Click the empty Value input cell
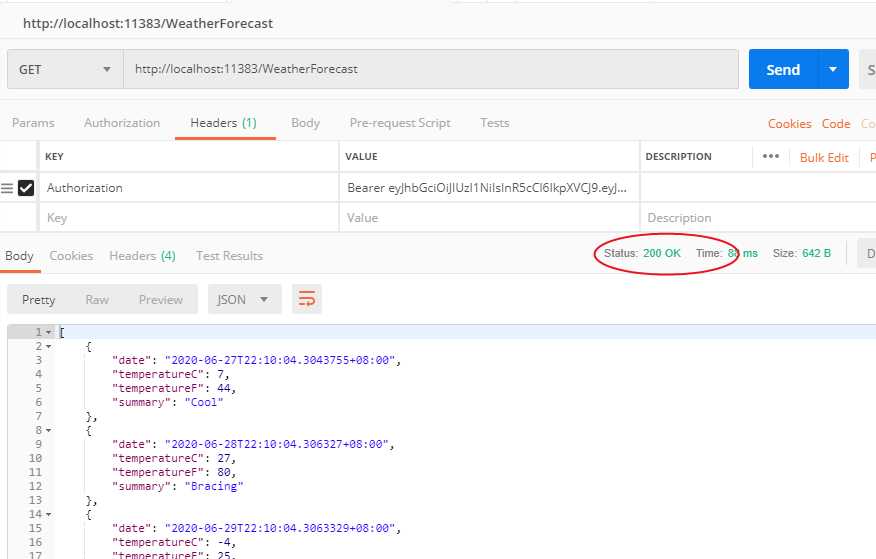876x559 pixels. pyautogui.click(x=489, y=218)
